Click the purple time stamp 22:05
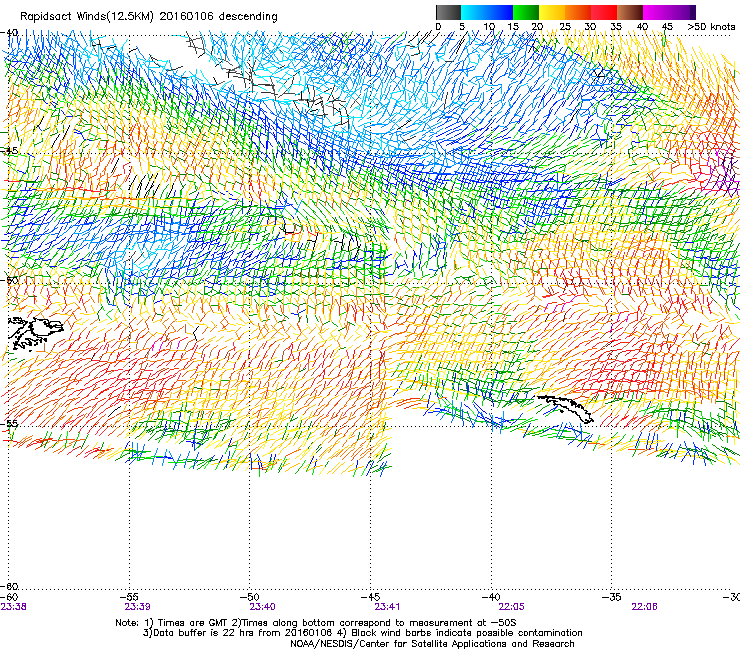The image size is (740, 650). click(x=512, y=607)
